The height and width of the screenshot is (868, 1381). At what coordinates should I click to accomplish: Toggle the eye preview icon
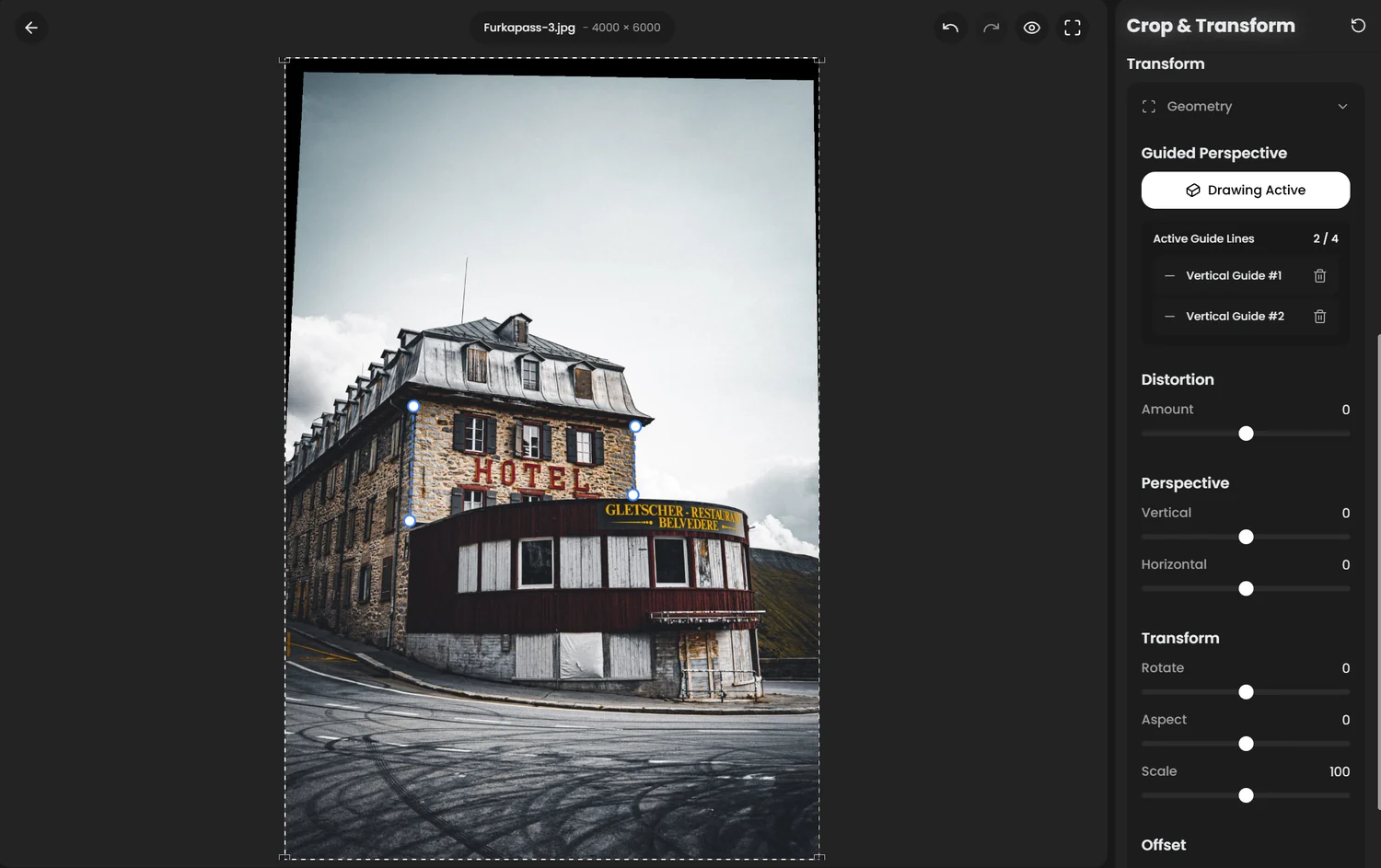click(x=1032, y=28)
